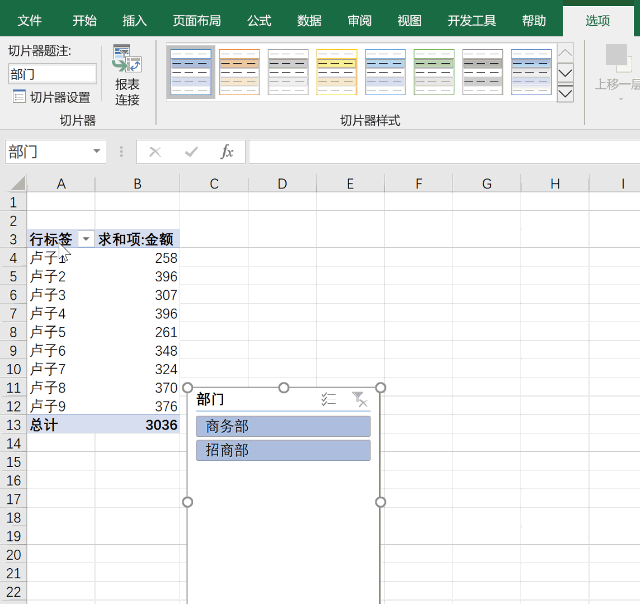Open the 帮助 ribbon tab
The image size is (640, 604).
(534, 20)
